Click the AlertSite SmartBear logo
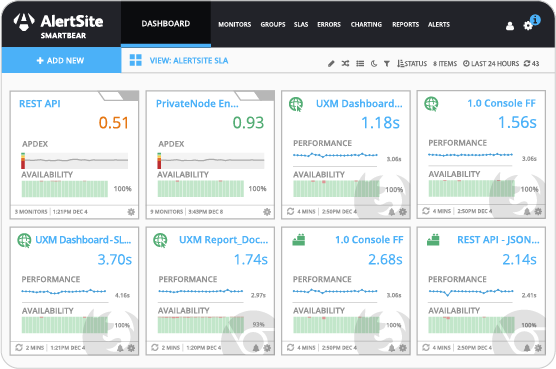The width and height of the screenshot is (556, 369). point(59,26)
